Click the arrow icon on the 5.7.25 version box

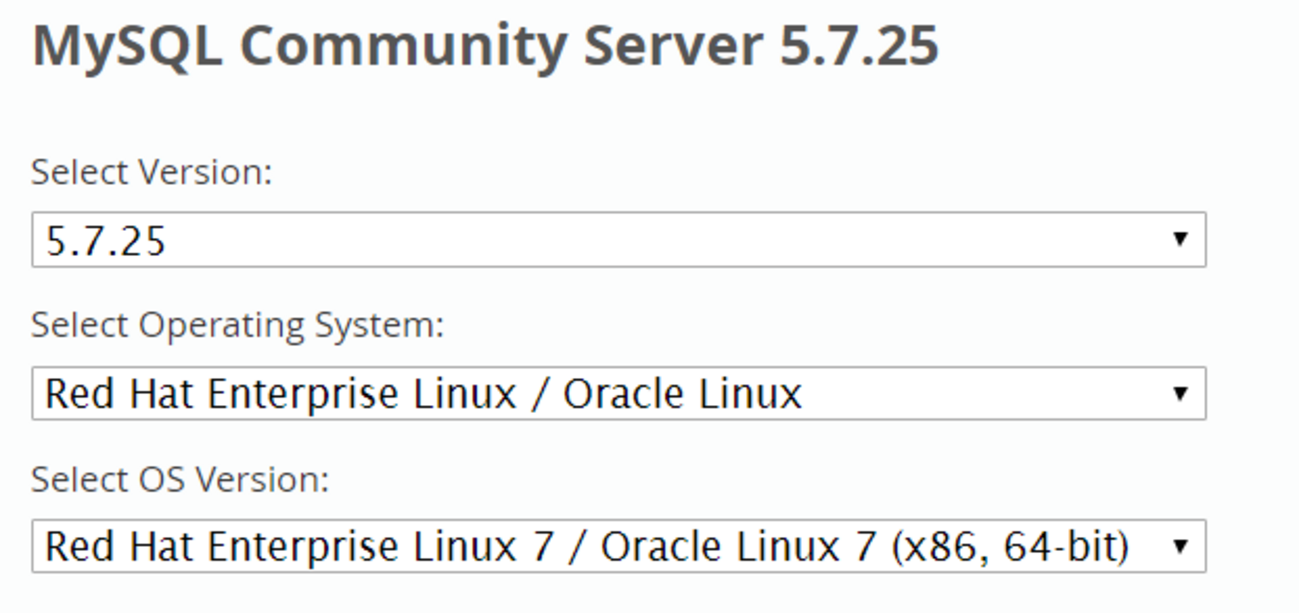point(1180,240)
